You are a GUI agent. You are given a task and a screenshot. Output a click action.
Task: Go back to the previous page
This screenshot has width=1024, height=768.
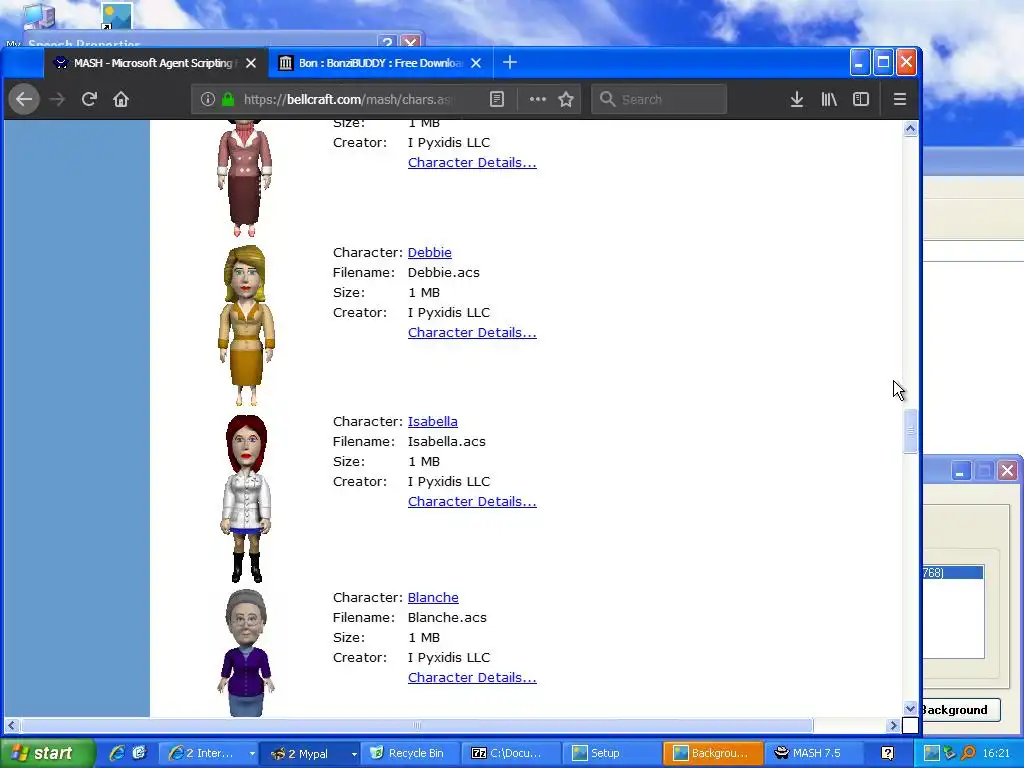pos(24,99)
